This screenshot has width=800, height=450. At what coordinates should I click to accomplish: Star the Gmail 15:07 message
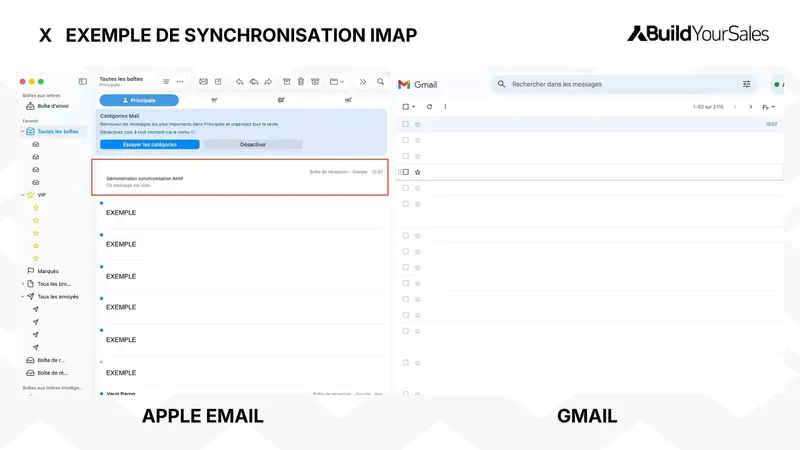[x=417, y=124]
